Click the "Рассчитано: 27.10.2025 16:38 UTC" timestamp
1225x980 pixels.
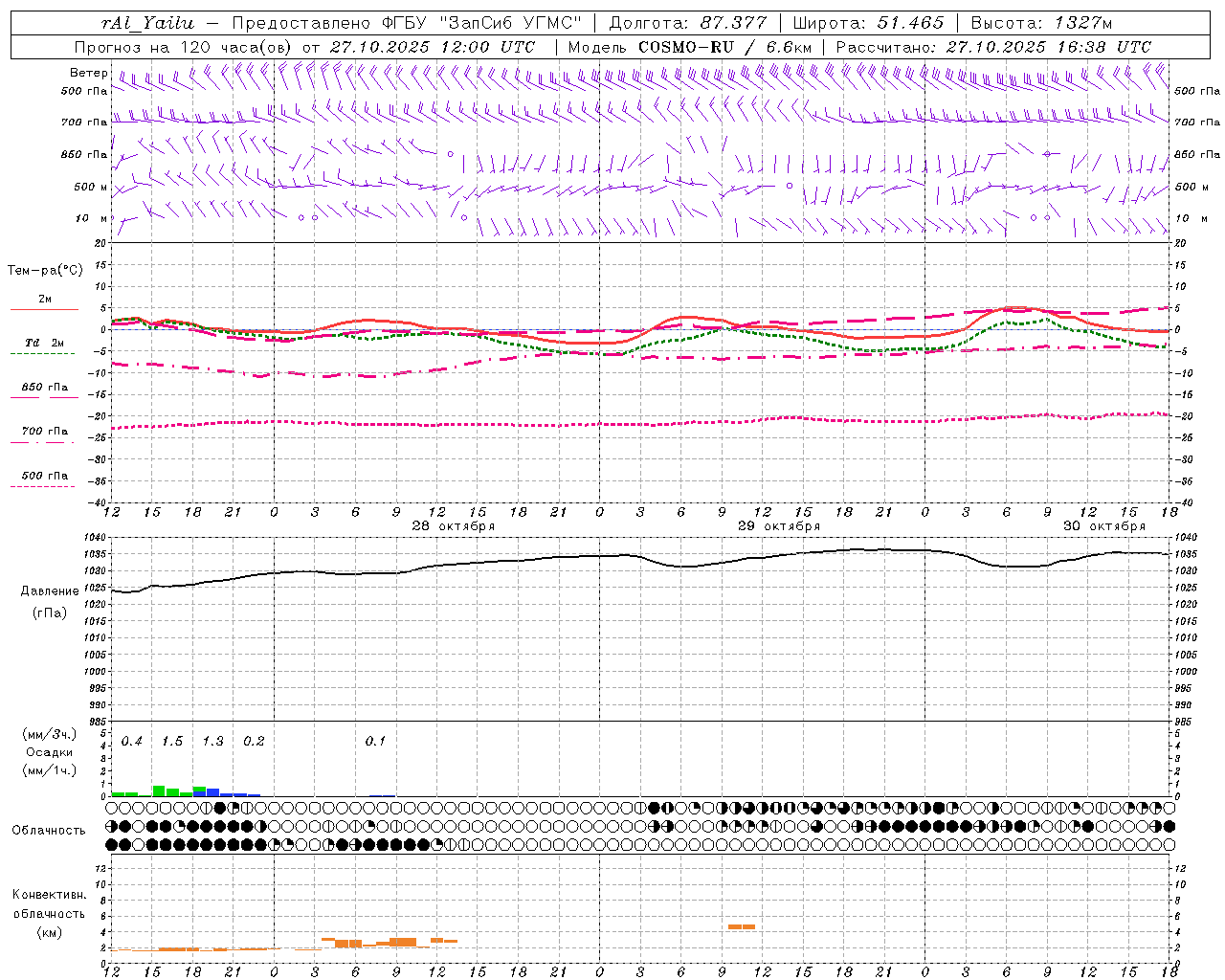coord(993,47)
